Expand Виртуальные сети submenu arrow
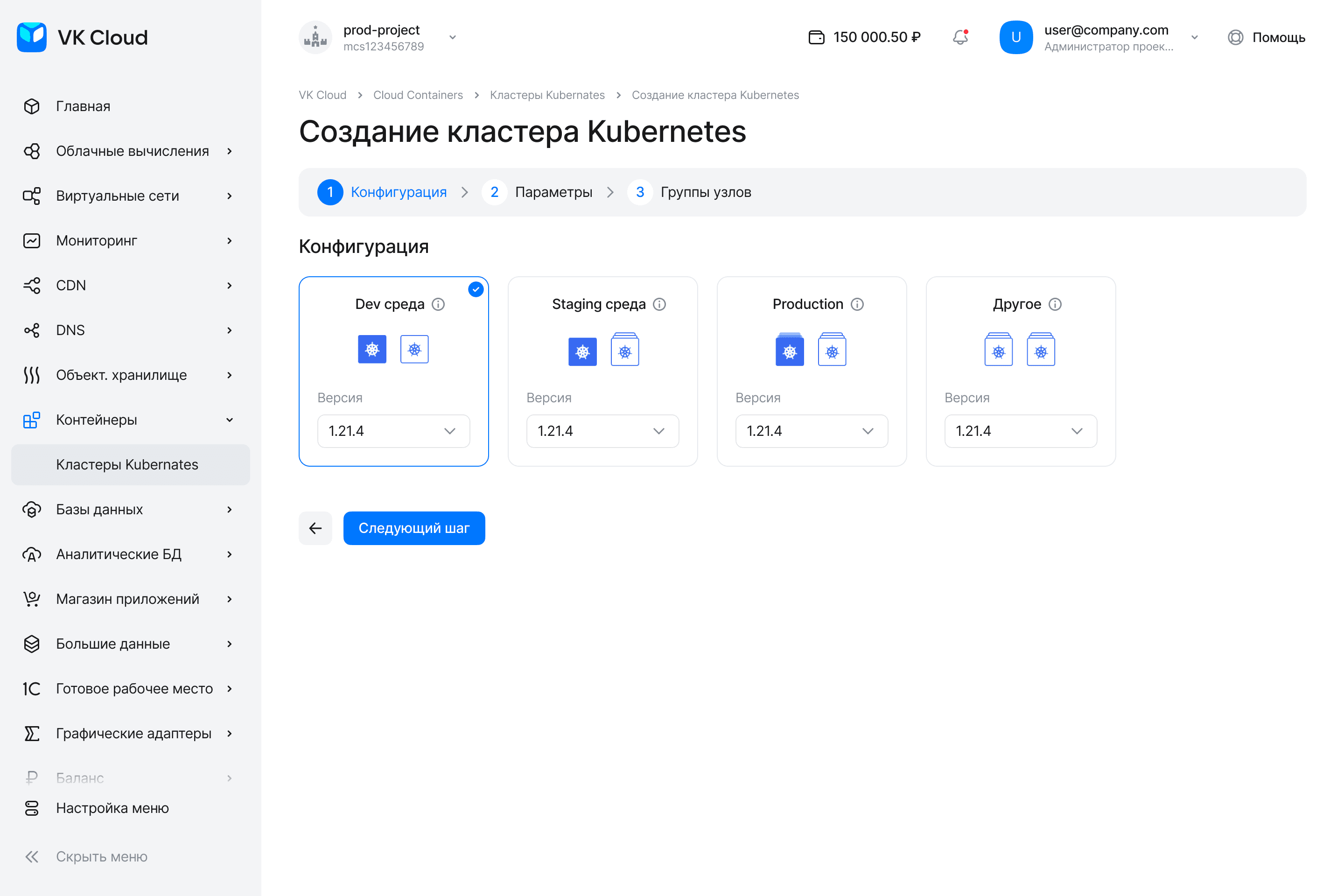 click(229, 196)
